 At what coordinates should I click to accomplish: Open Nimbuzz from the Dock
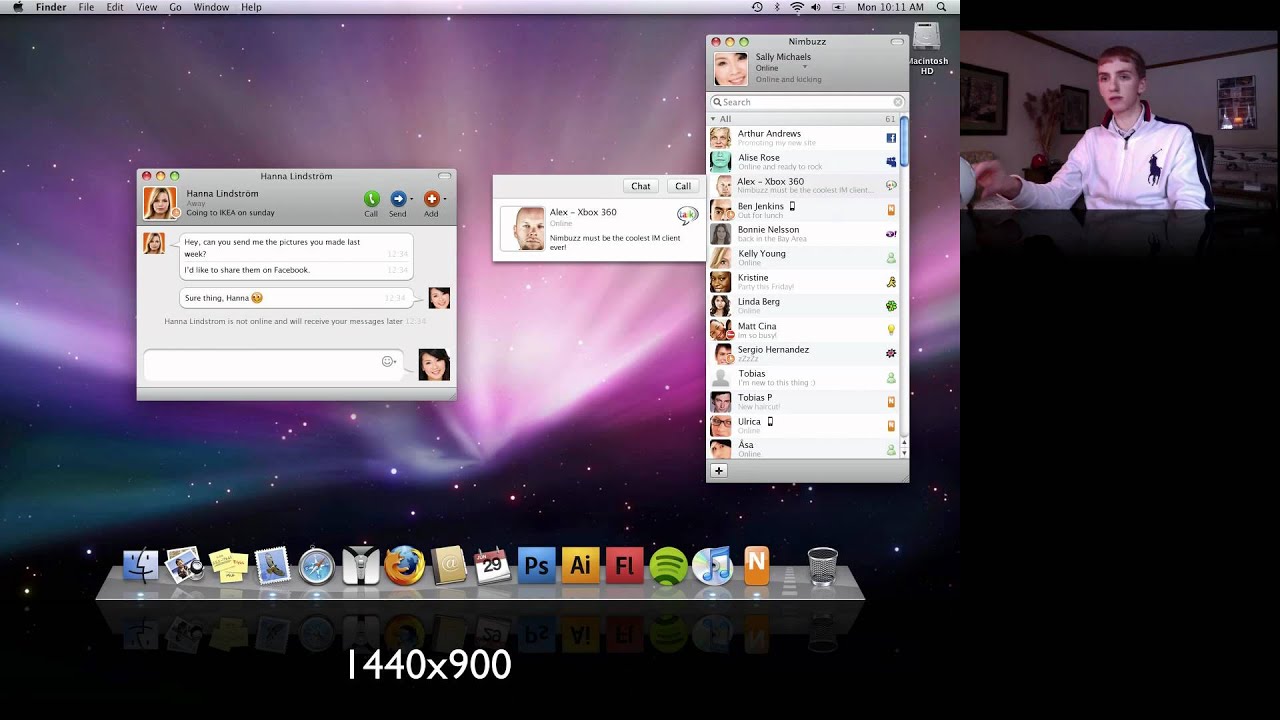pyautogui.click(x=756, y=565)
